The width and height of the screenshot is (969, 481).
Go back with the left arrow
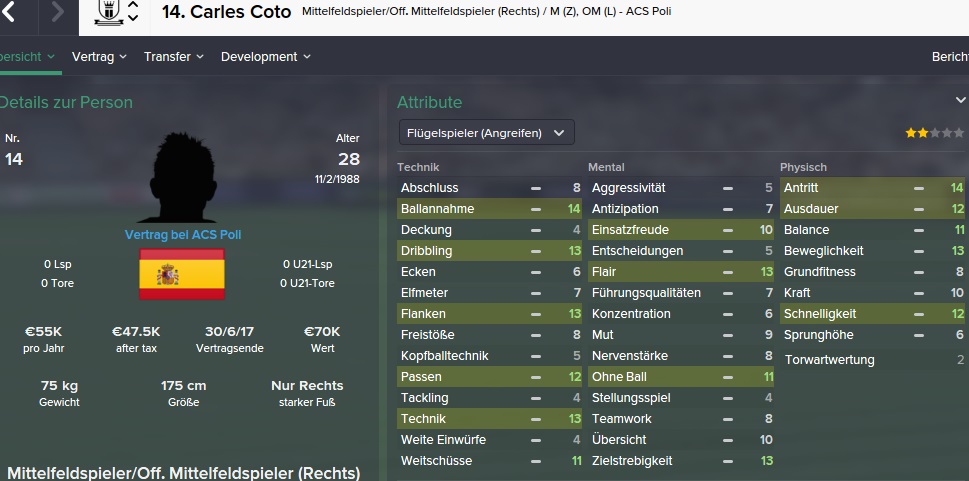(10, 12)
